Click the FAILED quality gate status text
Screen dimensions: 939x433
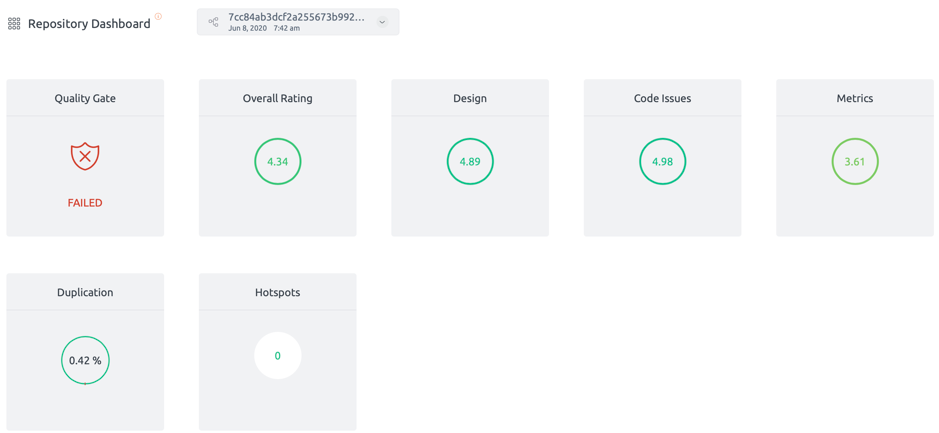coord(85,203)
